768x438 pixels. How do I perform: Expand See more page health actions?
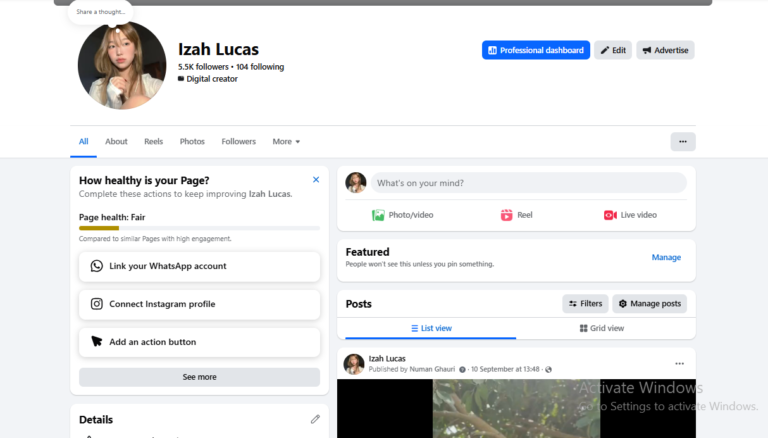[199, 377]
